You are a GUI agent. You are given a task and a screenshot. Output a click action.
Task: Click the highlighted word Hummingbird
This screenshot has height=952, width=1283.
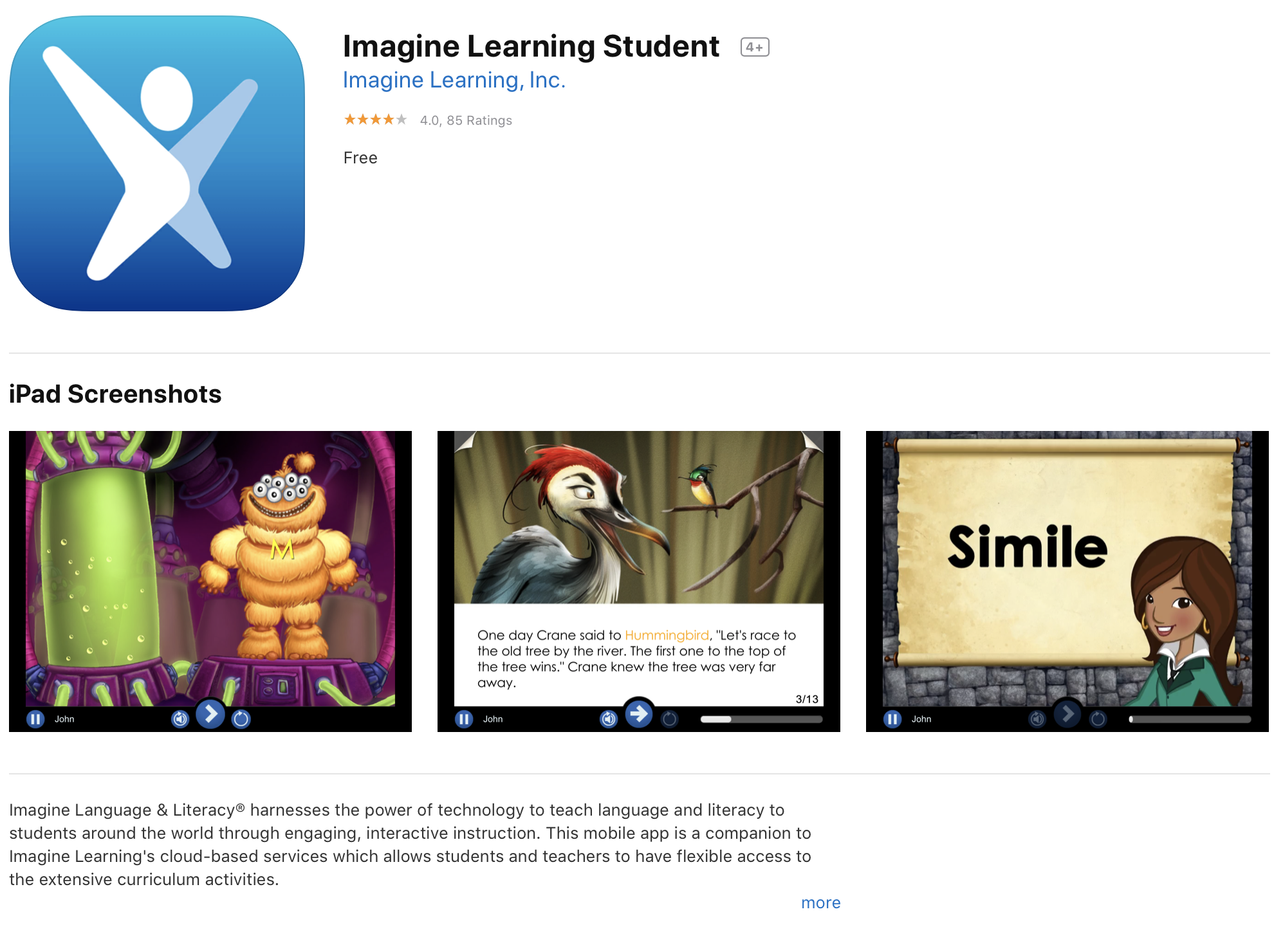click(667, 635)
